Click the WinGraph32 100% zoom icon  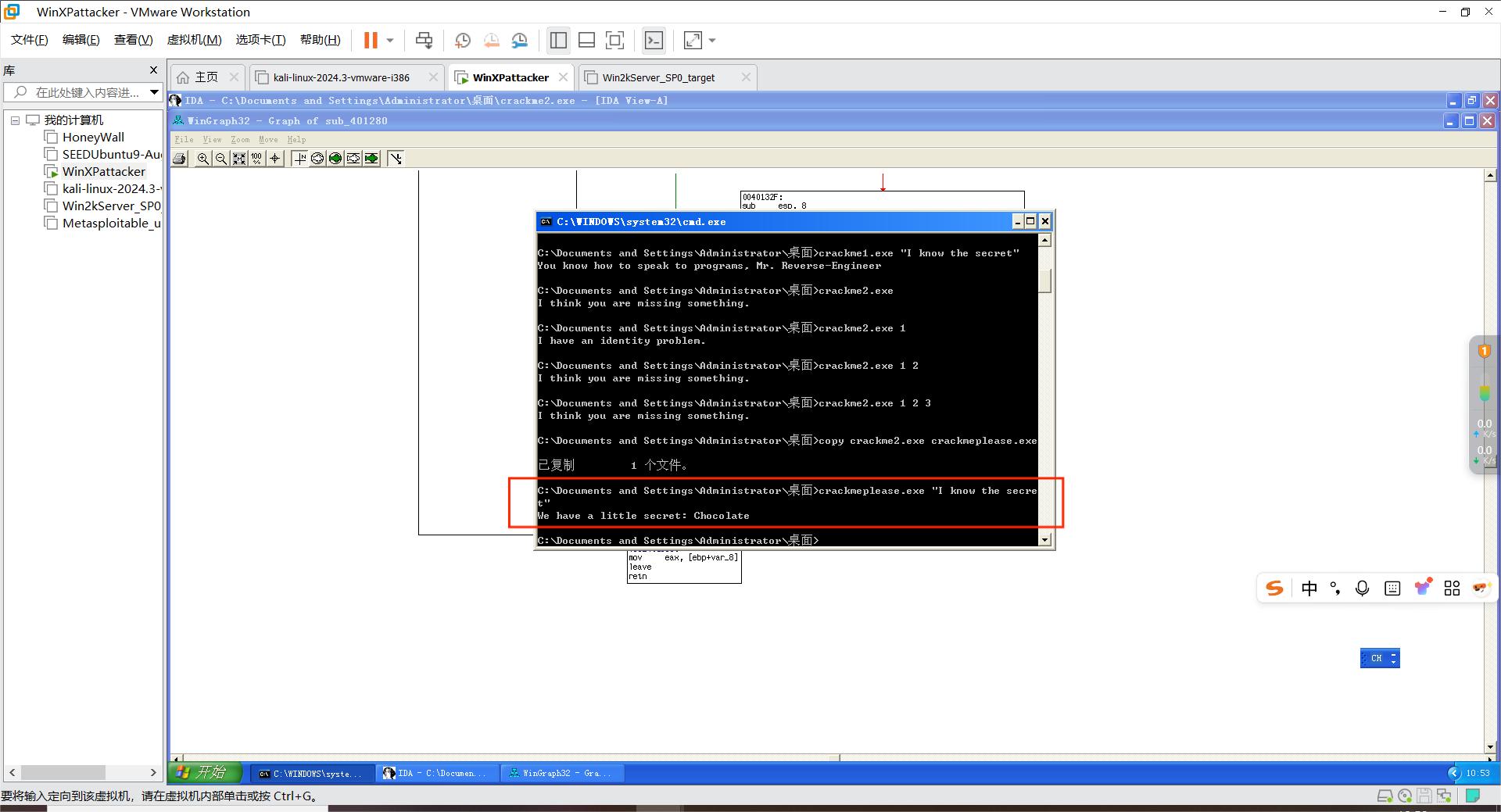click(x=256, y=159)
